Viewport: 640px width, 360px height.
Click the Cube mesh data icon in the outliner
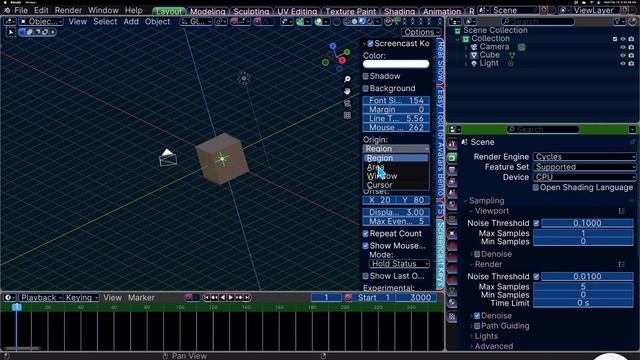pyautogui.click(x=512, y=55)
